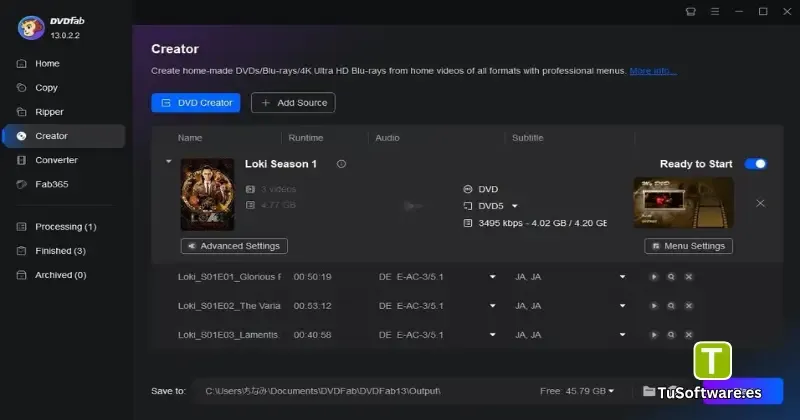Click the 00:40:58 runtime value
The image size is (800, 420).
(x=312, y=335)
